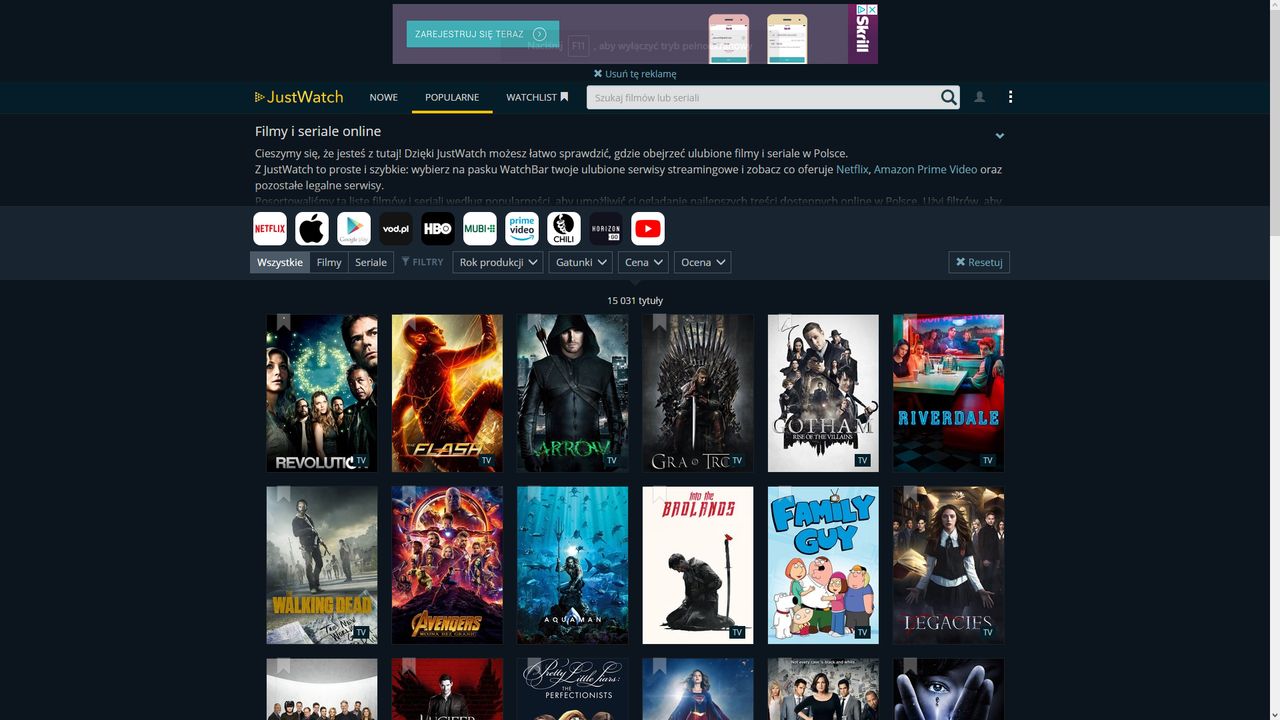Go to the POPULARNE tab
The height and width of the screenshot is (720, 1280).
(x=452, y=97)
